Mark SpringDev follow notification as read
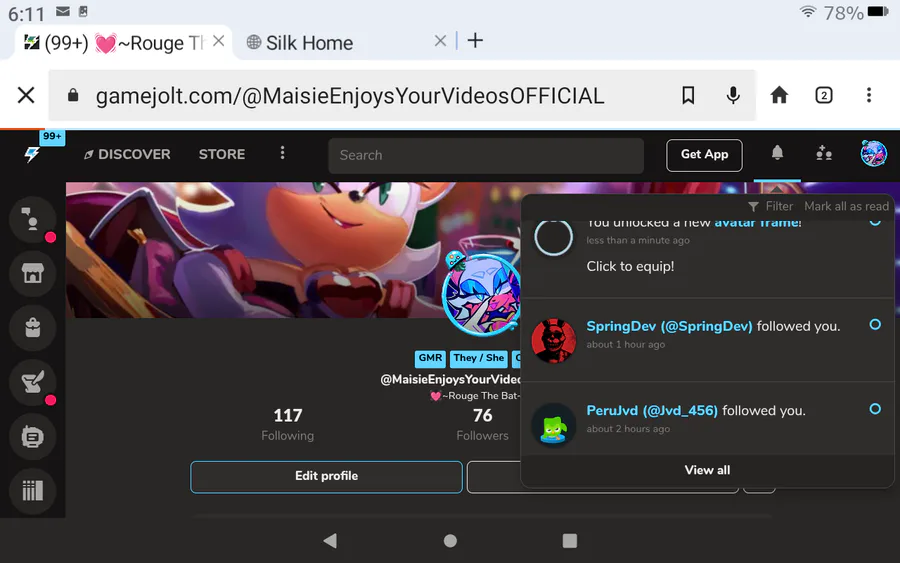 point(875,324)
